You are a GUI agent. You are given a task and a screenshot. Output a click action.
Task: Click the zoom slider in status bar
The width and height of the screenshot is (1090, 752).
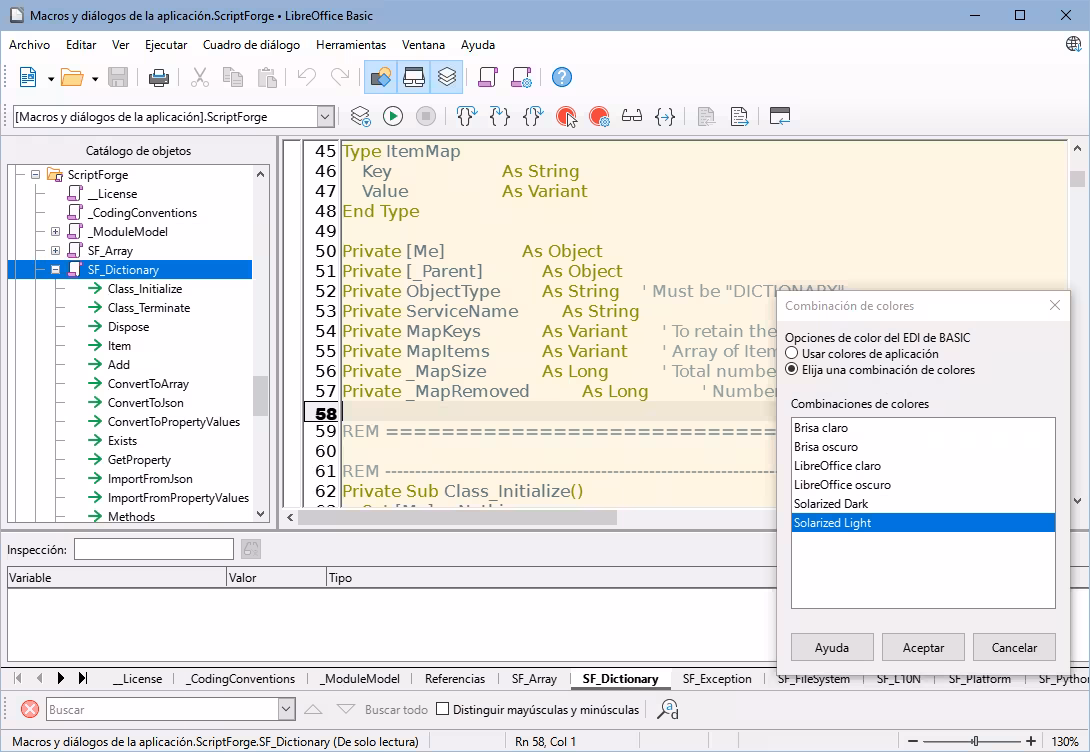[x=975, y=742]
